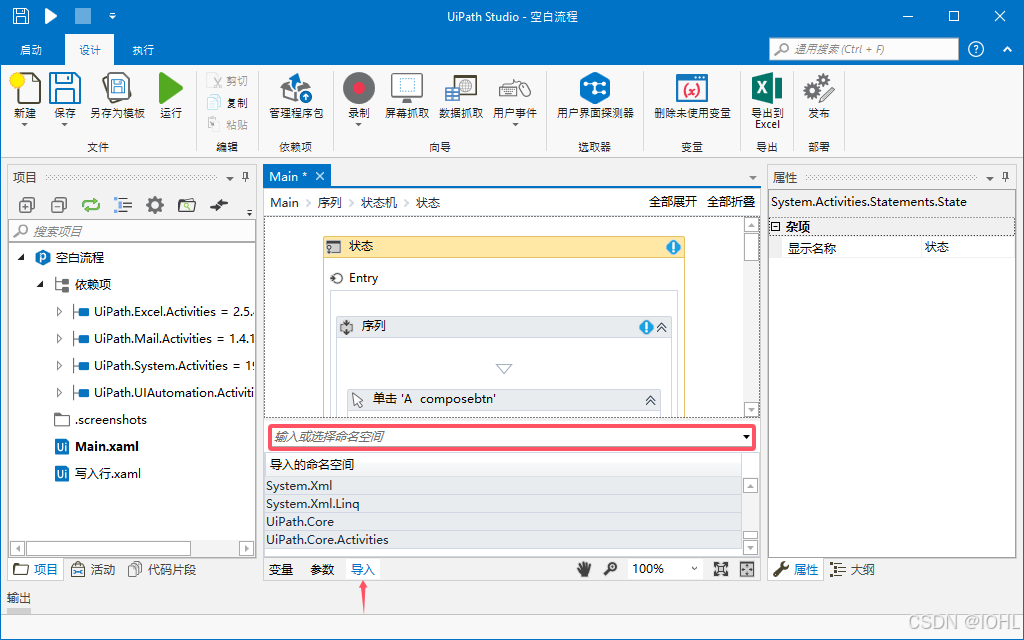Expand UiPath.Excel.Activities dependency
This screenshot has width=1024, height=640.
click(x=59, y=312)
